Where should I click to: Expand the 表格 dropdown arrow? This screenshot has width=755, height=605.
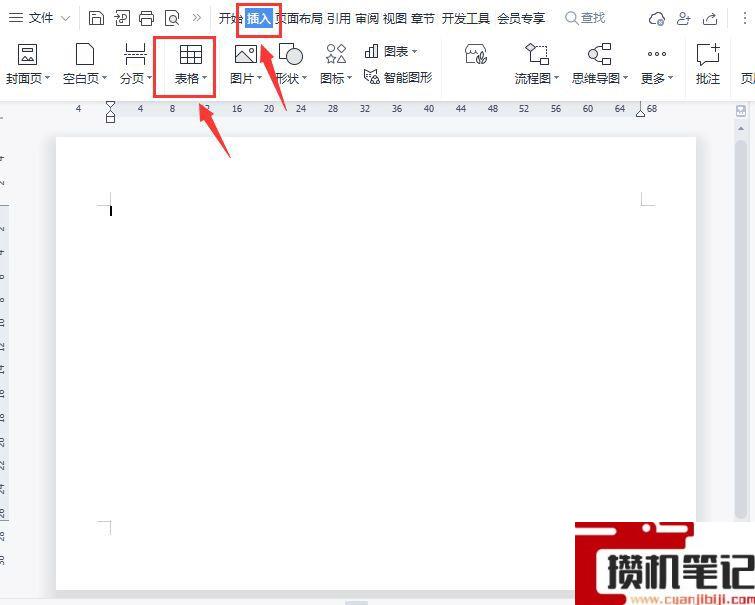pos(205,78)
